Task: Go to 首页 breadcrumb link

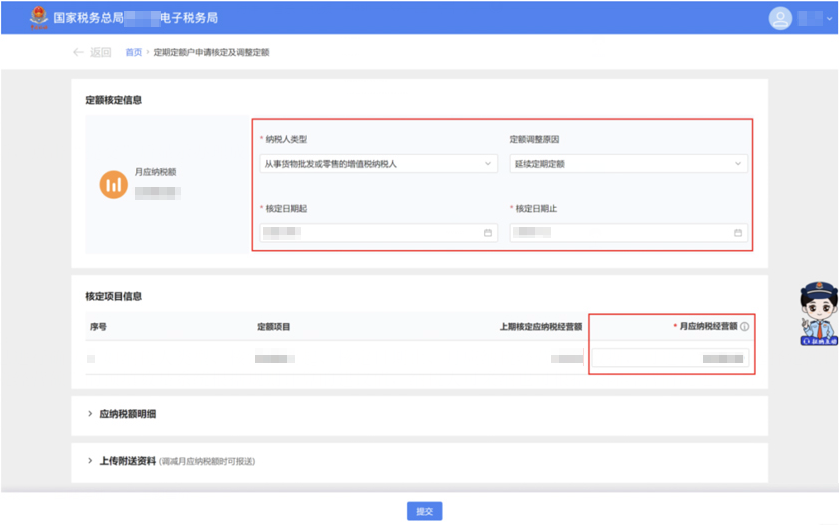Action: pos(133,52)
